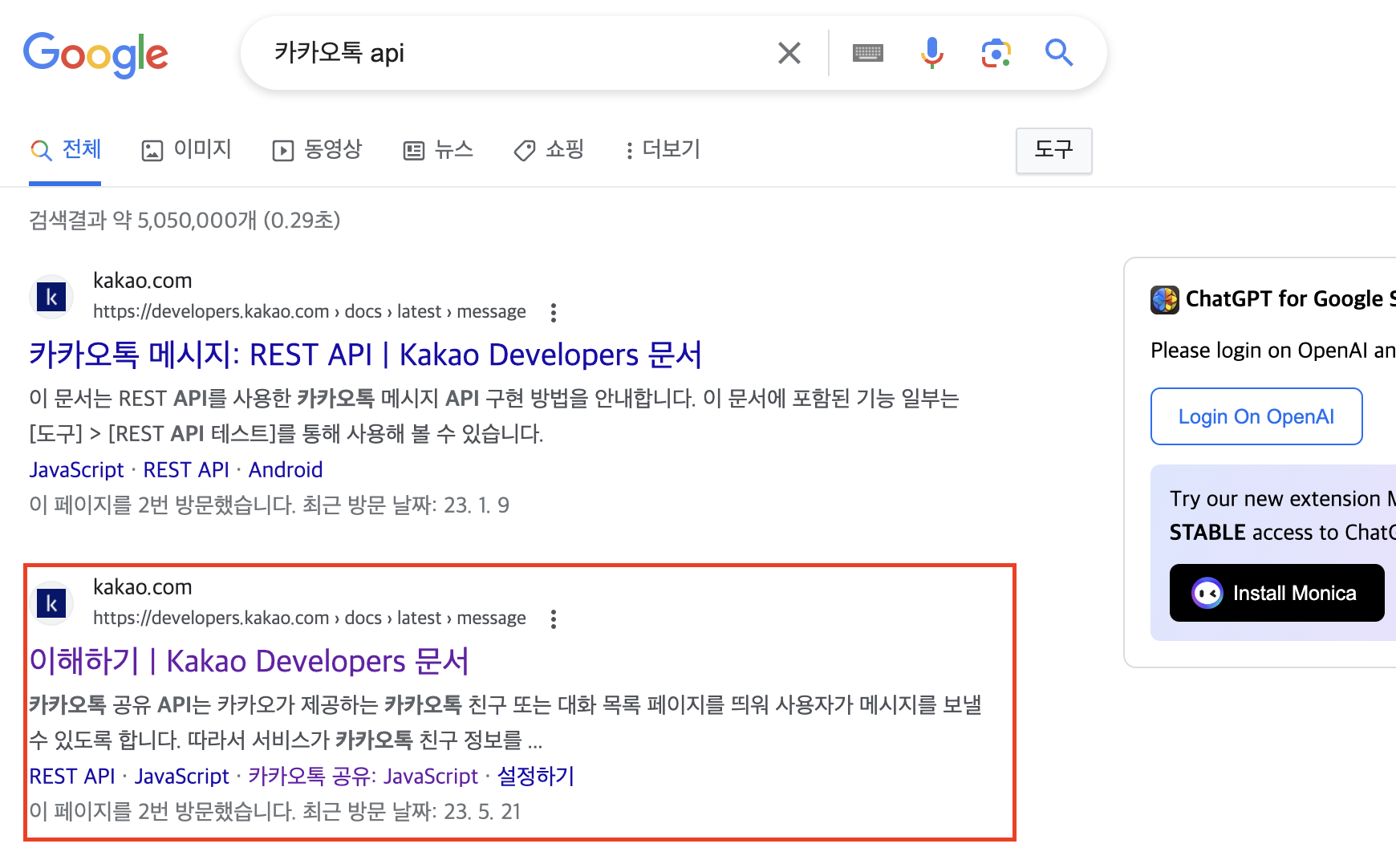Expand the 더보기 menu

click(663, 150)
